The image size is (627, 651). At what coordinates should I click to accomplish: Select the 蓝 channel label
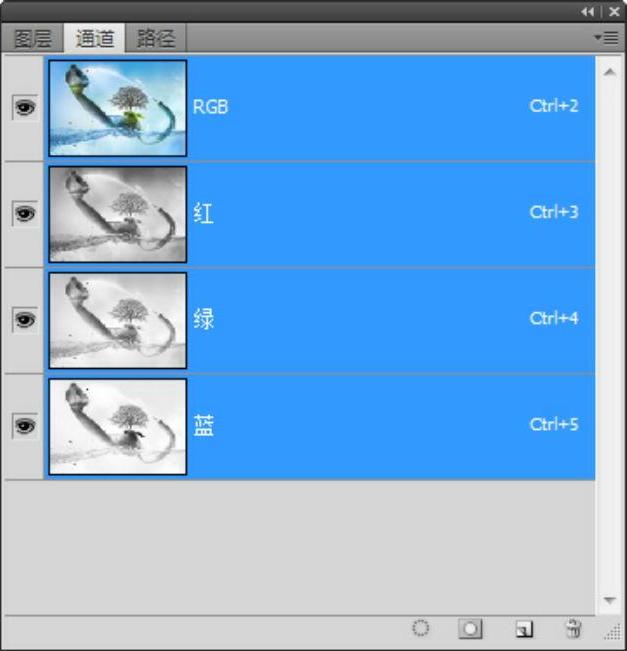pos(203,426)
